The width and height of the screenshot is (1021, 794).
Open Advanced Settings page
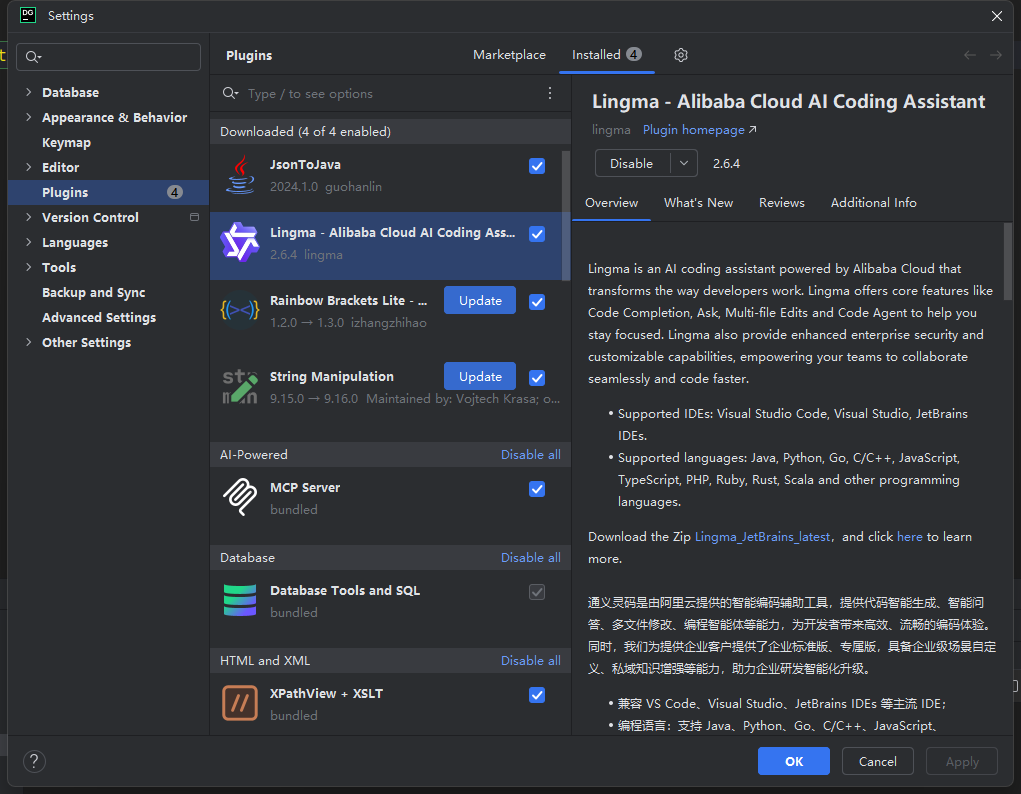tap(99, 317)
